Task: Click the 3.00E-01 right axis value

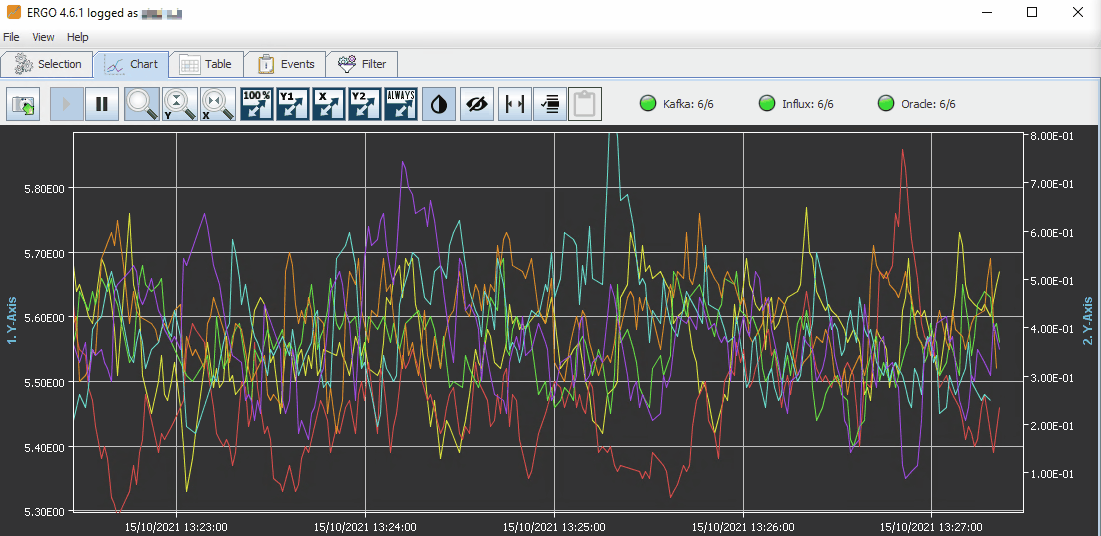Action: pyautogui.click(x=1050, y=377)
